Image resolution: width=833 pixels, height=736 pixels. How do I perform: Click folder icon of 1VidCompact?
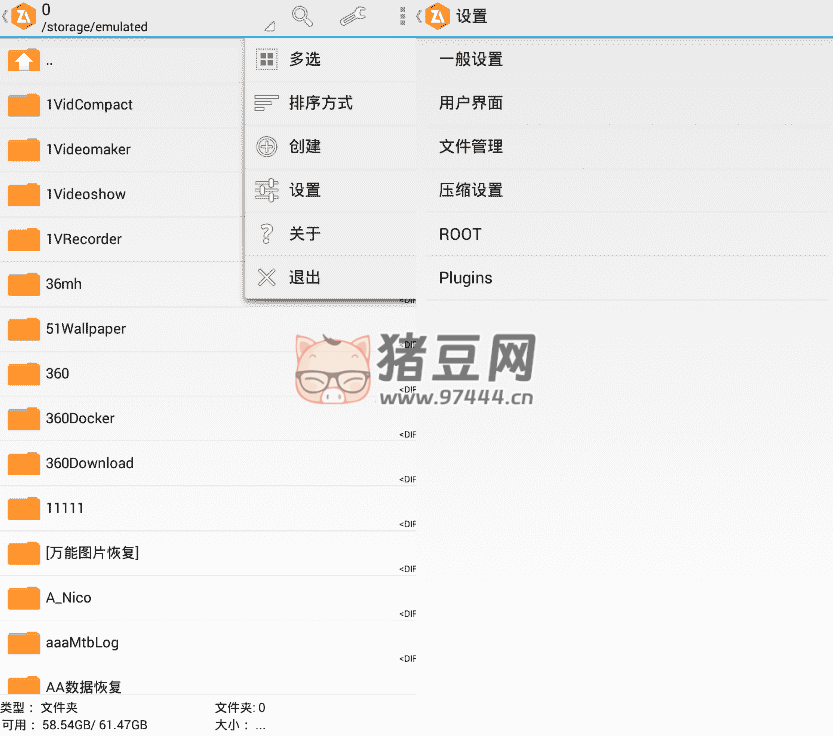pos(24,105)
